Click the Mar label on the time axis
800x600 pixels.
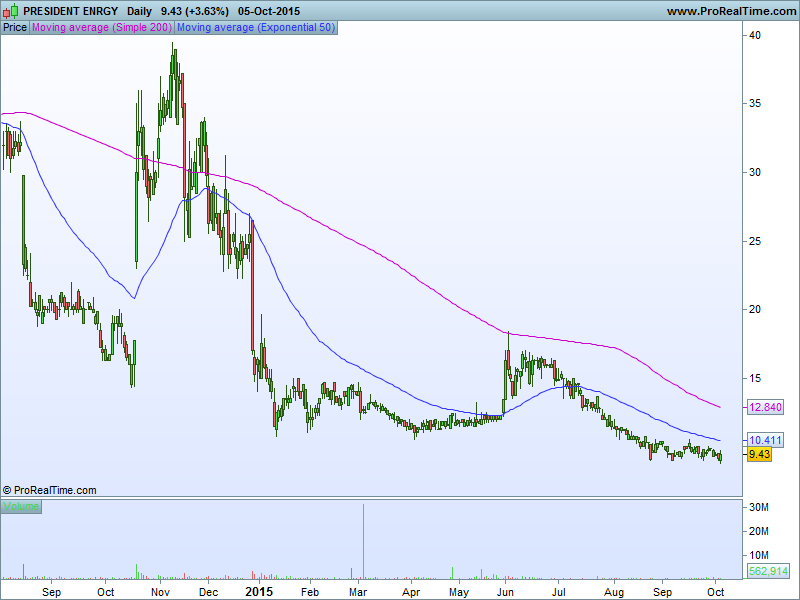click(x=359, y=591)
